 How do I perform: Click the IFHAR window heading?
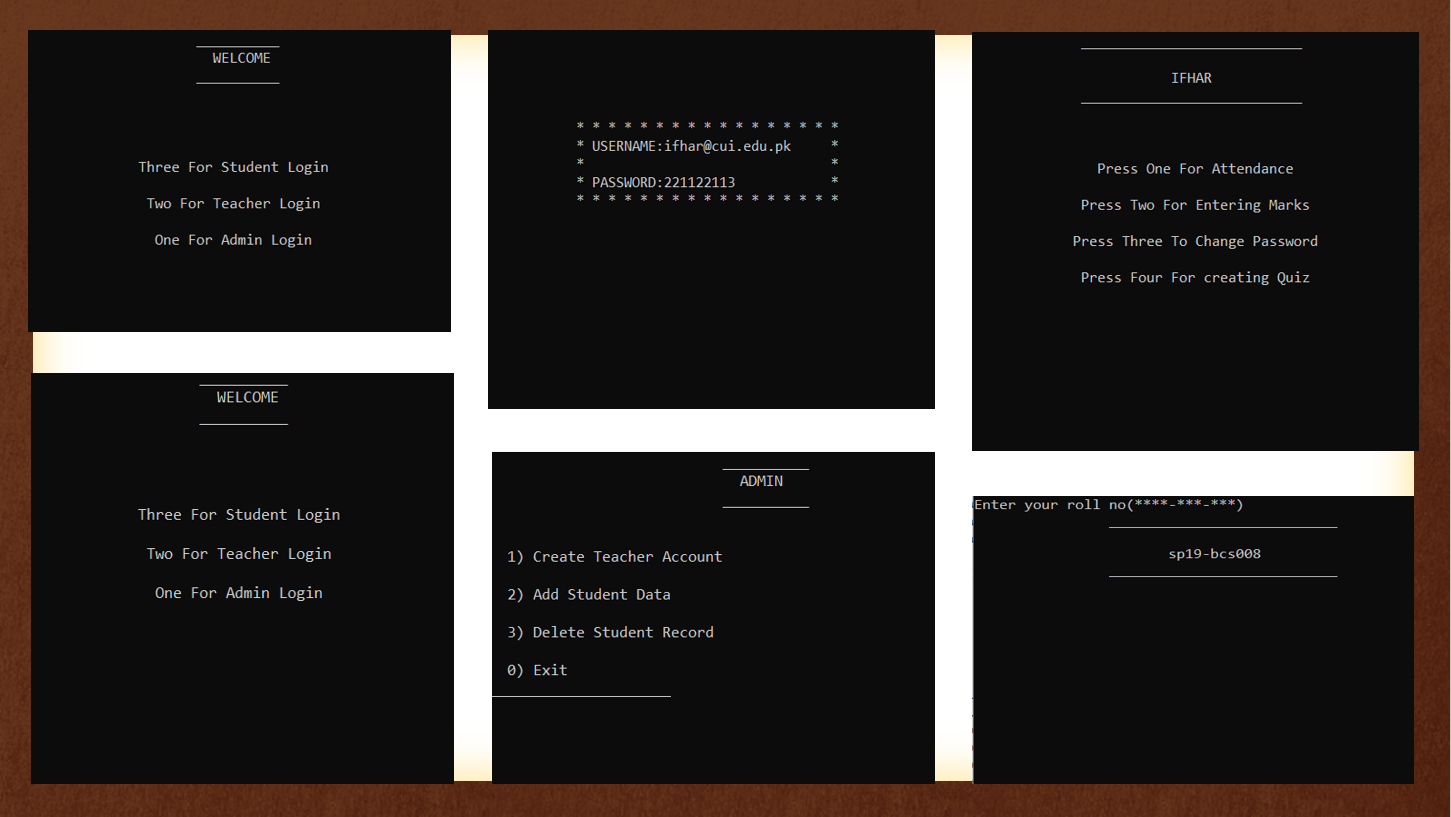click(1190, 77)
